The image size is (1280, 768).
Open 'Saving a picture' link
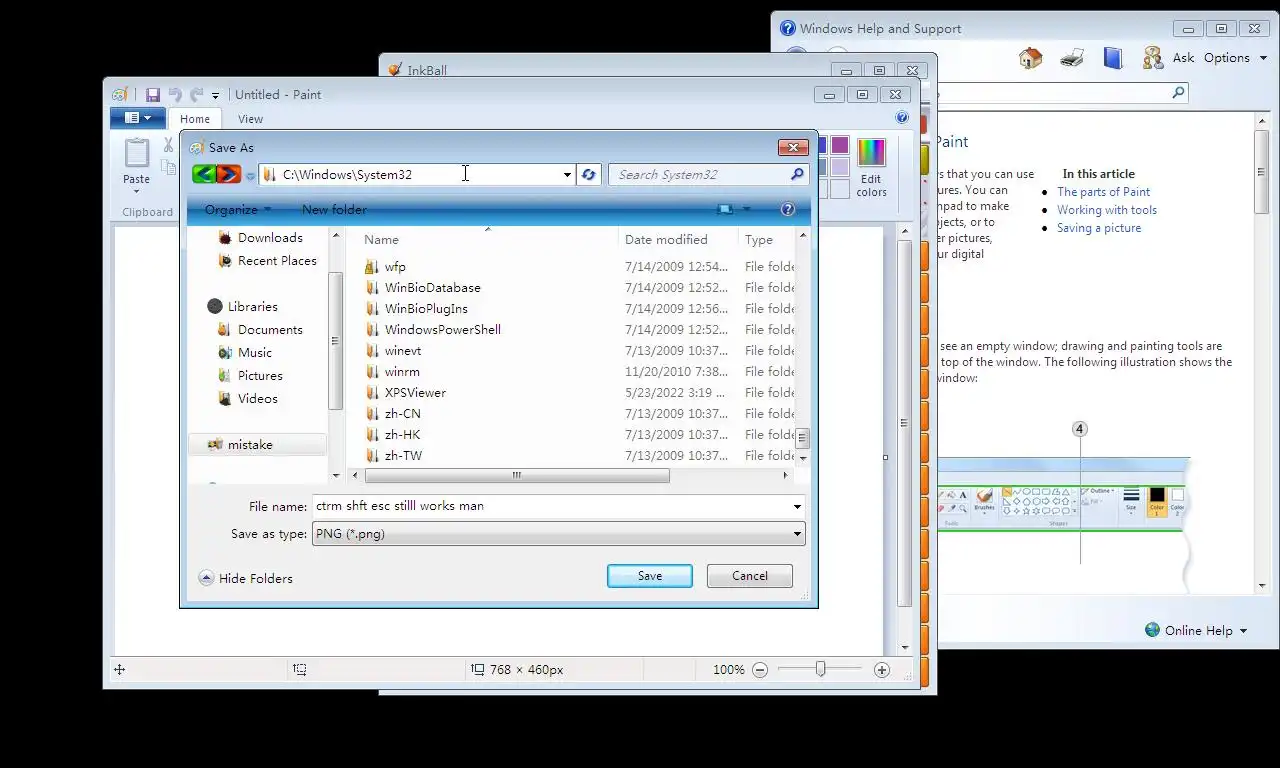click(1099, 228)
